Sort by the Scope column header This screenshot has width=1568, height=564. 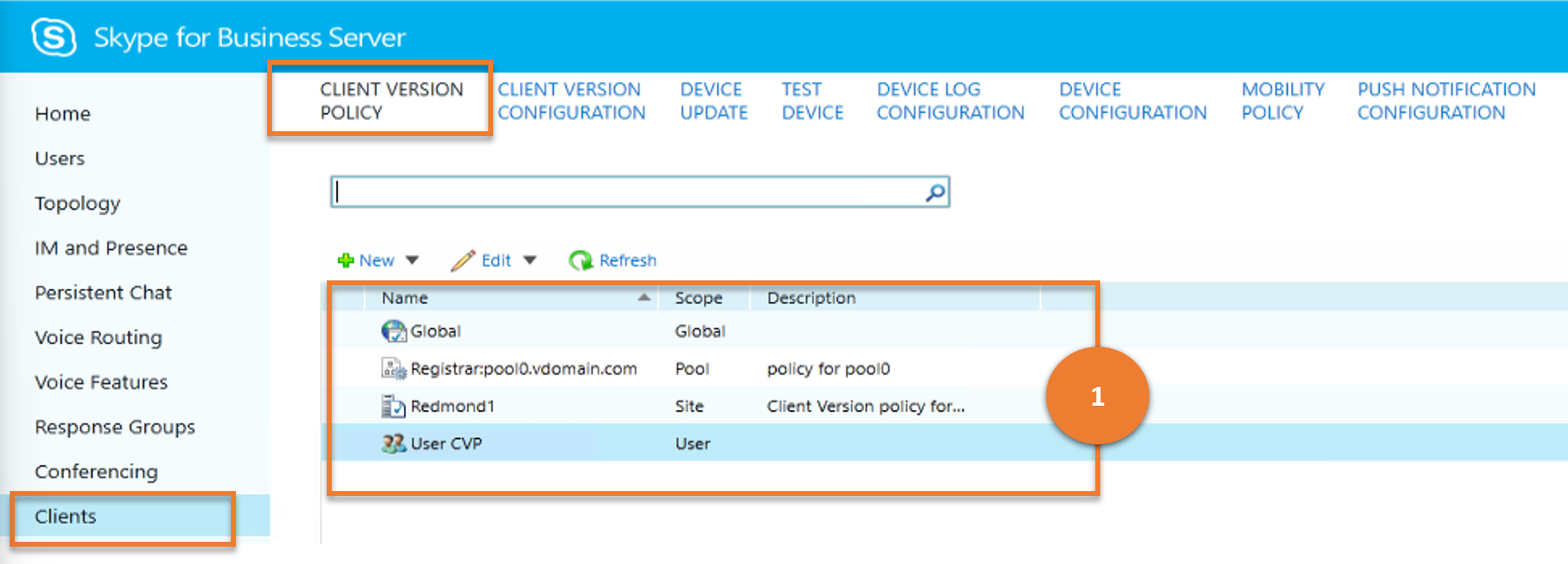[699, 298]
